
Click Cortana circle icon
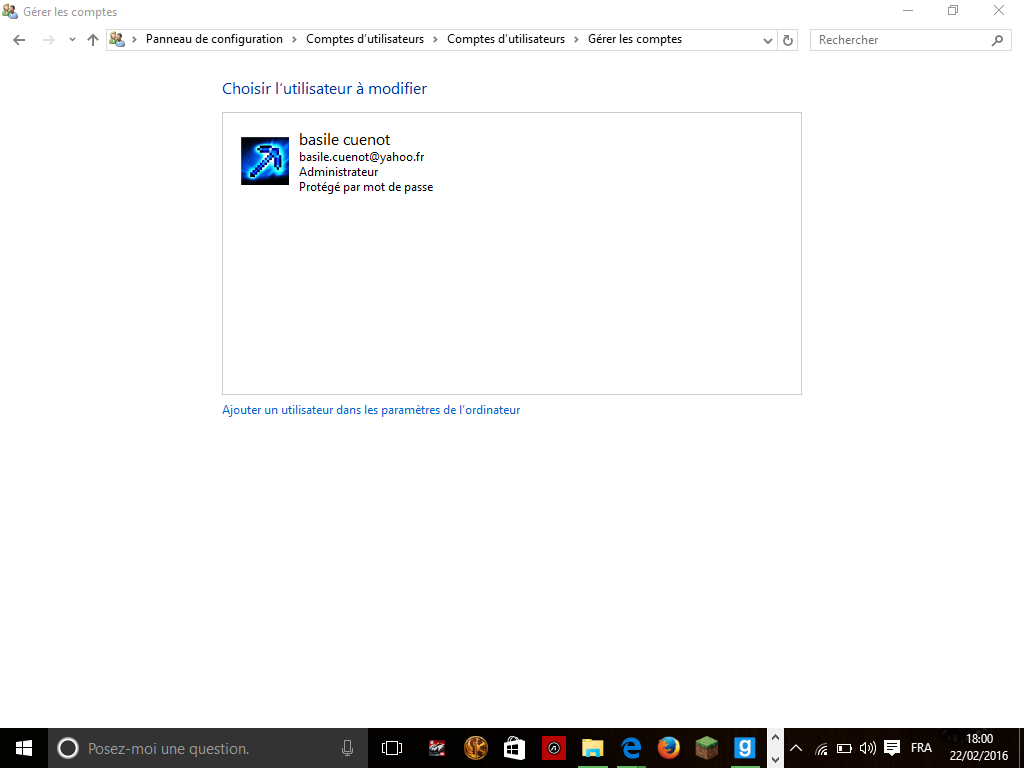pos(68,748)
